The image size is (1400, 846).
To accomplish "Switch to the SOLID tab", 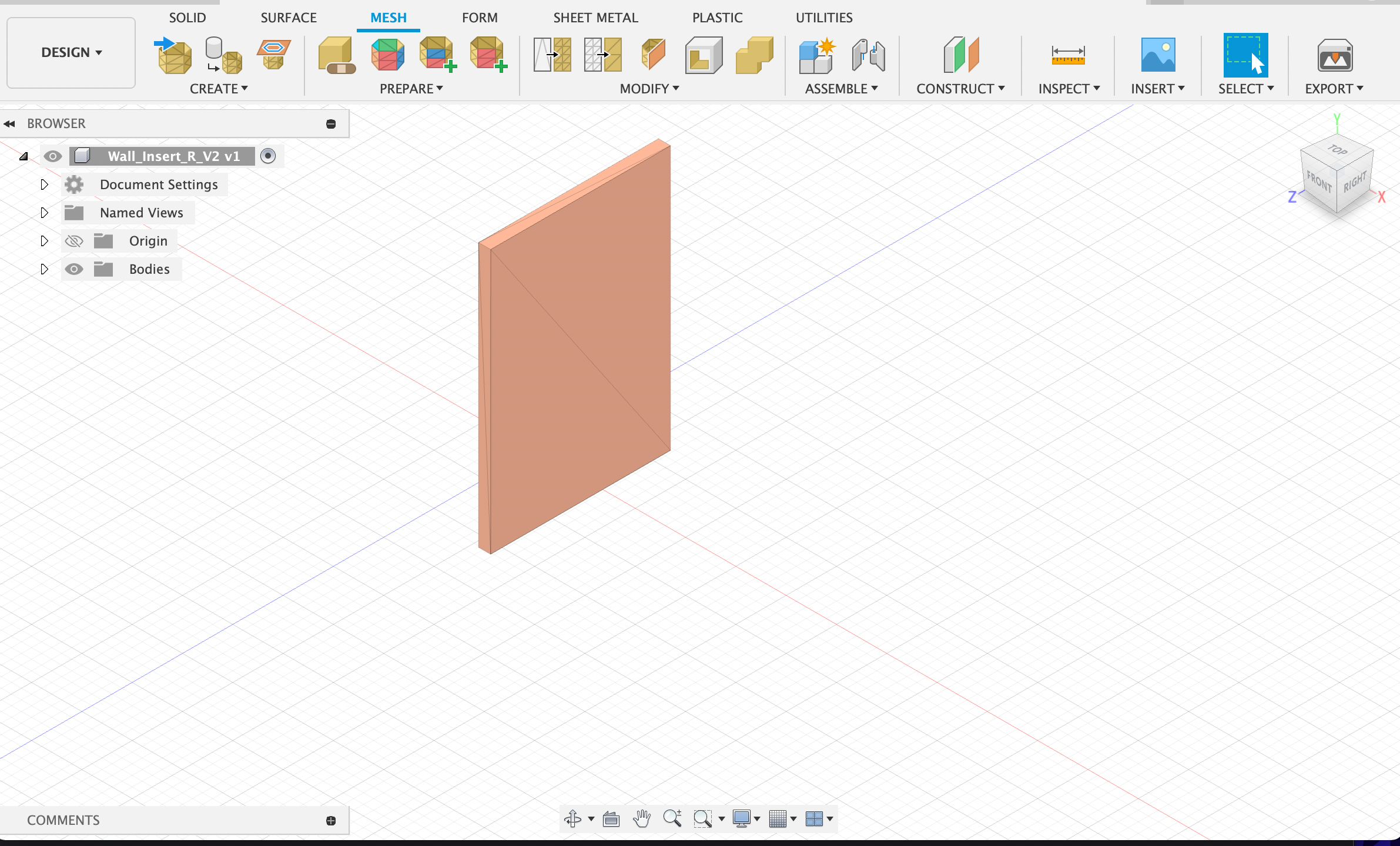I will tap(186, 18).
